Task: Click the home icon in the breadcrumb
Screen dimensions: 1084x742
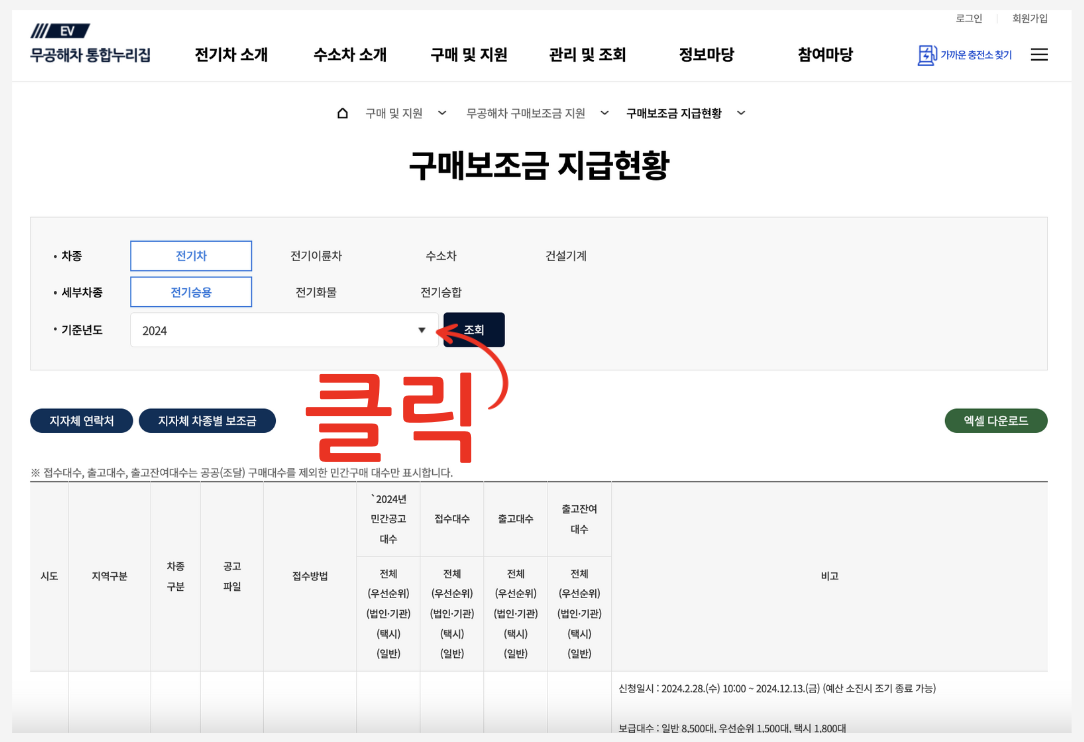Action: pyautogui.click(x=343, y=112)
